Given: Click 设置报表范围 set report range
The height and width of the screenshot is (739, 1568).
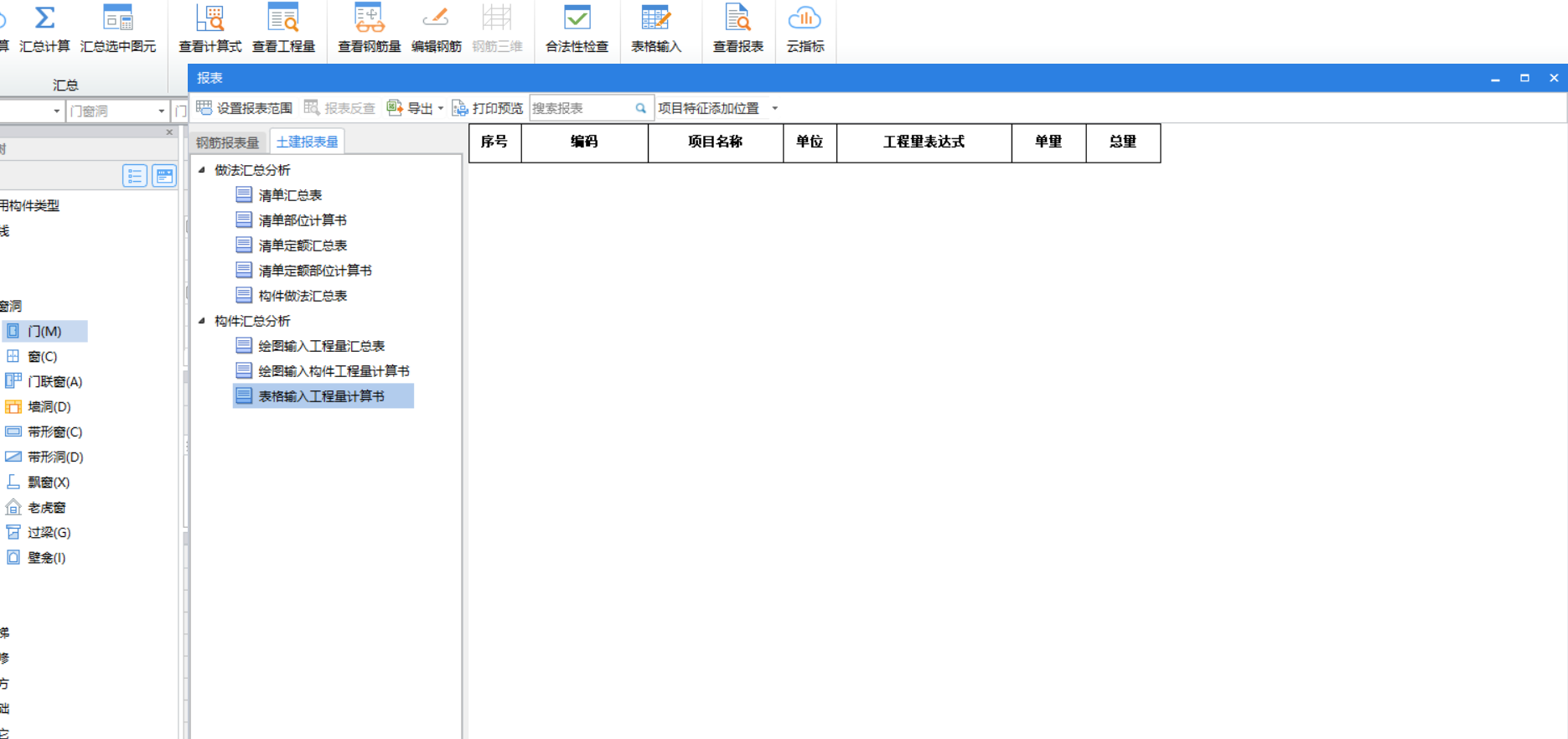Looking at the screenshot, I should pos(245,108).
